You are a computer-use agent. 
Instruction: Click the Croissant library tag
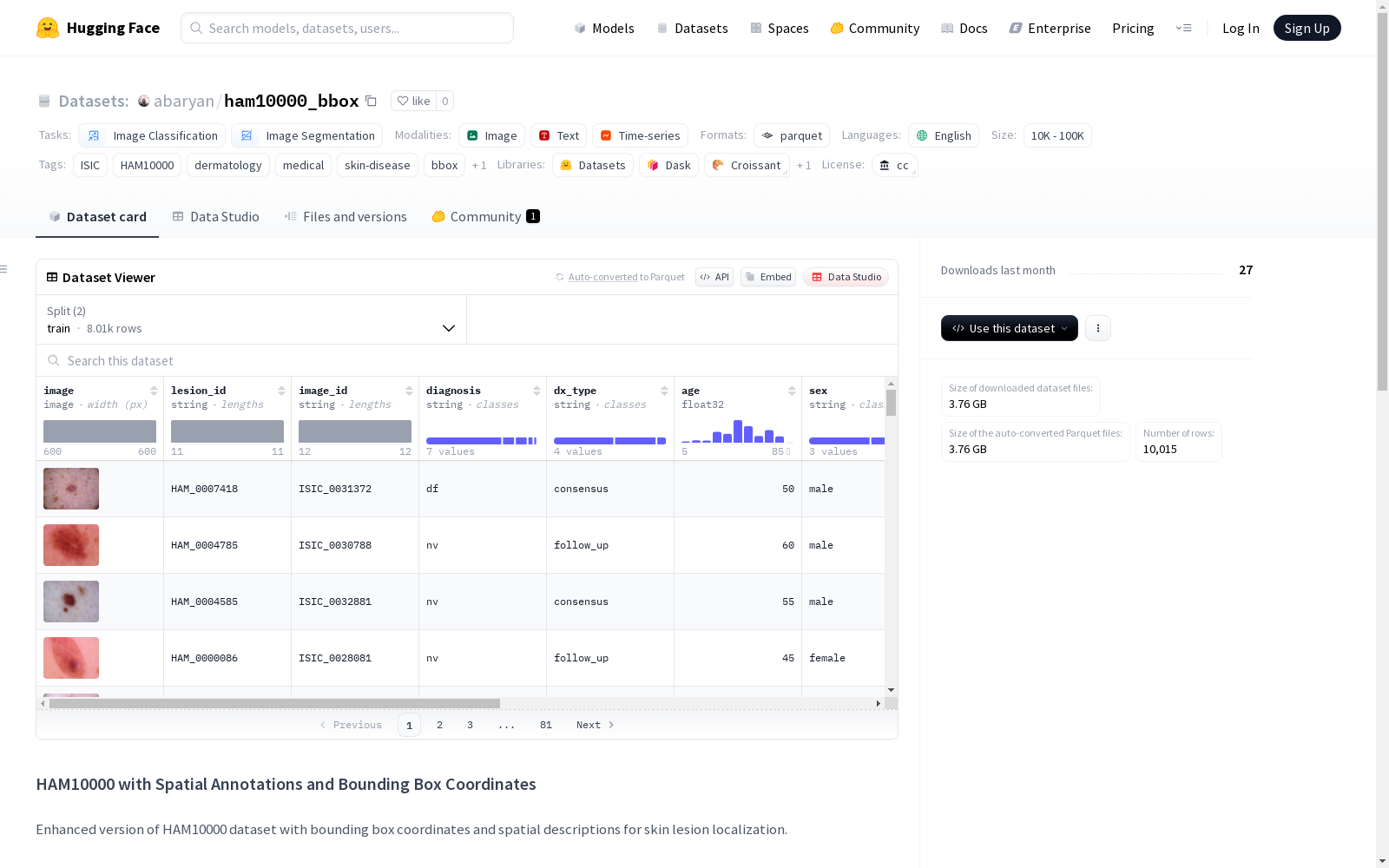[747, 165]
